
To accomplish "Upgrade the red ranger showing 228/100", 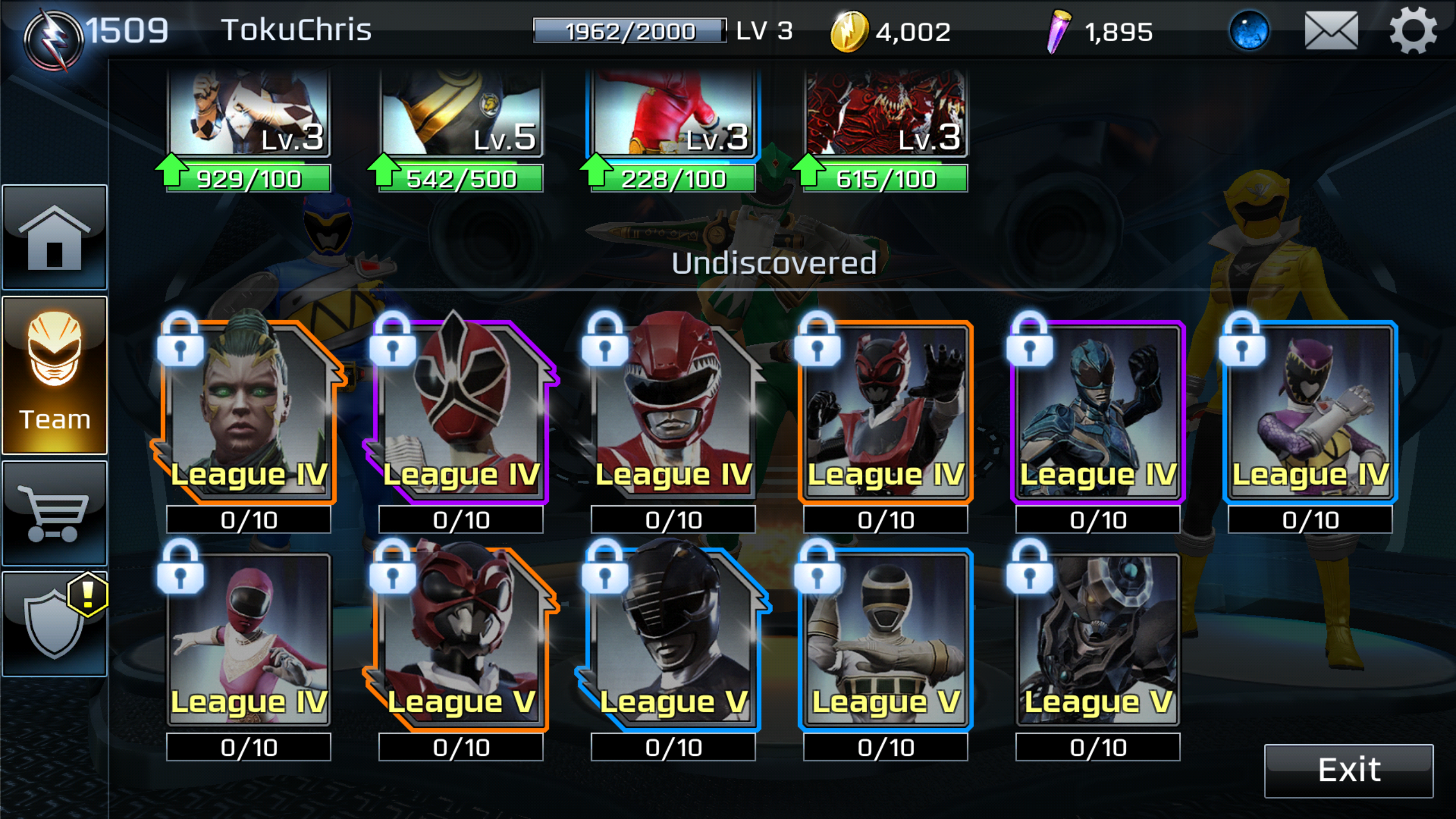I will point(673,131).
